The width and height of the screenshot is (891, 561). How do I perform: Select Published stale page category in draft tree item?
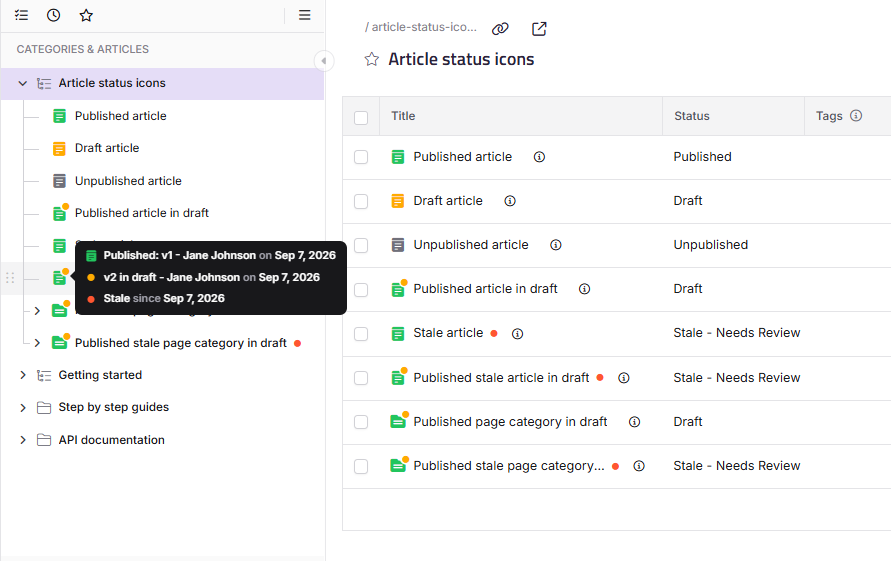pos(181,343)
